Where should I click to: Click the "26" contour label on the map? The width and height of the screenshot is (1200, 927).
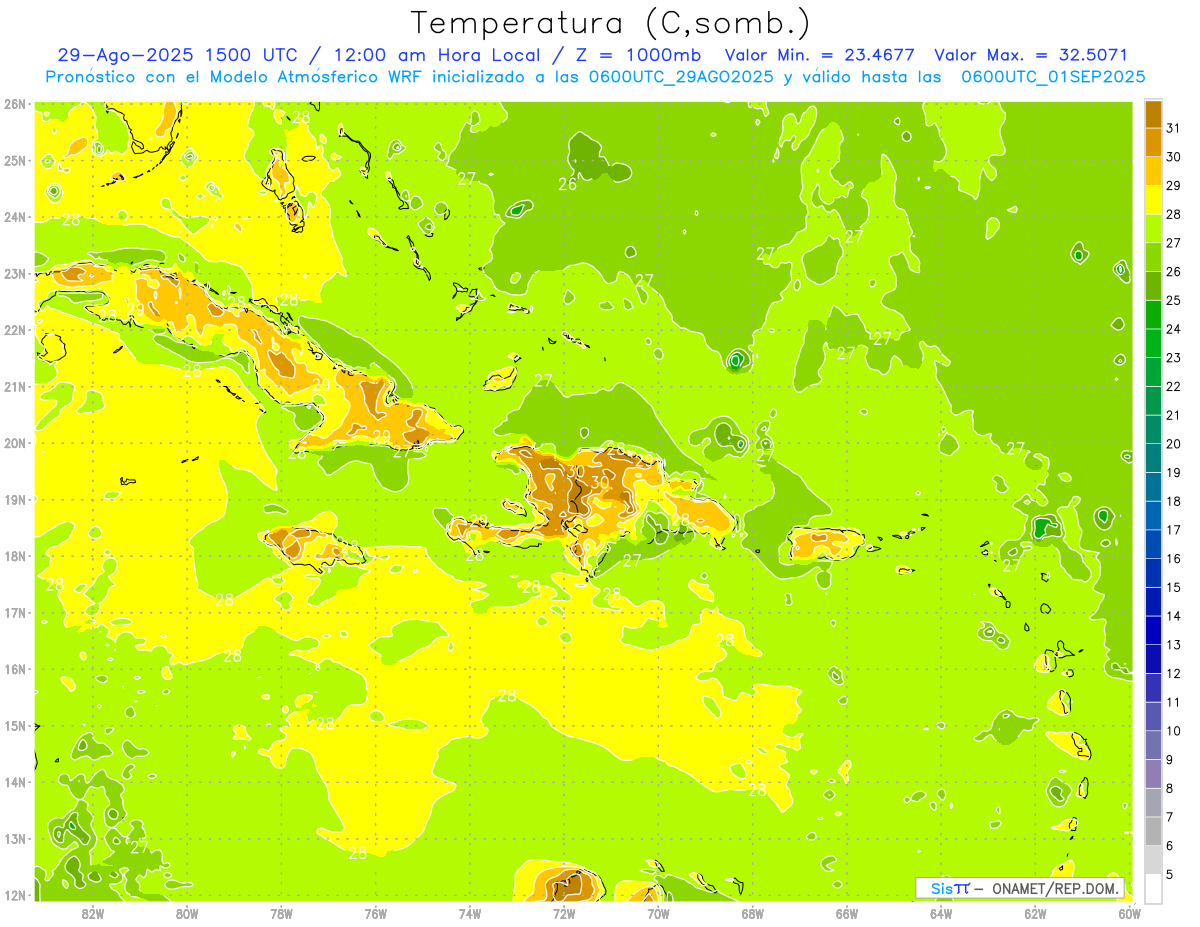tap(567, 184)
